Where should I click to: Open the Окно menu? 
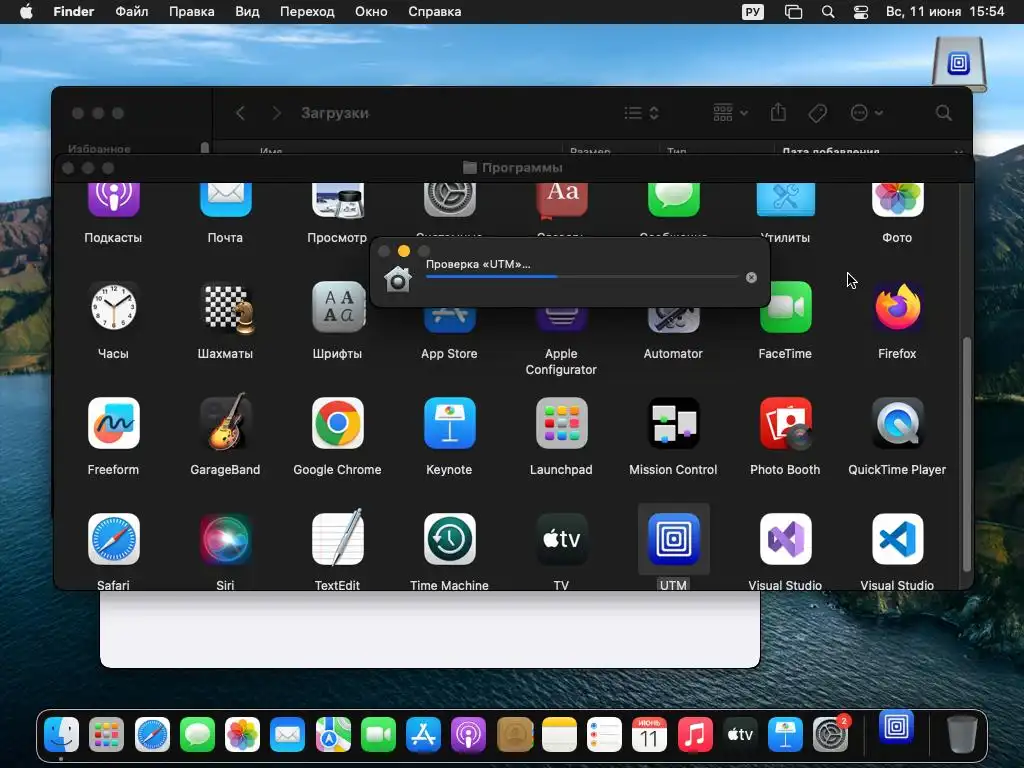[371, 12]
